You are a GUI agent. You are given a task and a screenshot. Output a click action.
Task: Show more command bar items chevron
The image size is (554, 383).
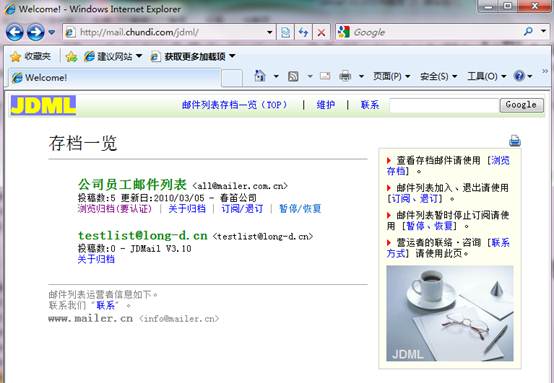(x=545, y=71)
